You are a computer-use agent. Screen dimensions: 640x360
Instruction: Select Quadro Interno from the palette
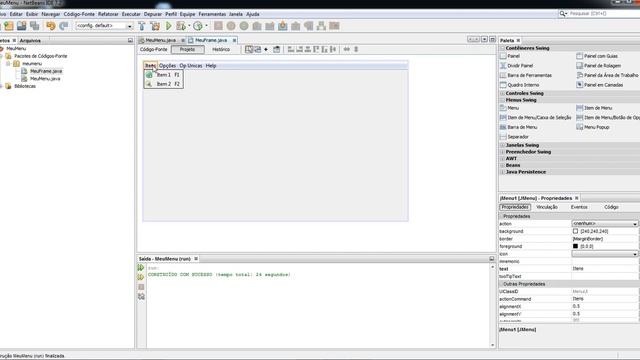(520, 85)
